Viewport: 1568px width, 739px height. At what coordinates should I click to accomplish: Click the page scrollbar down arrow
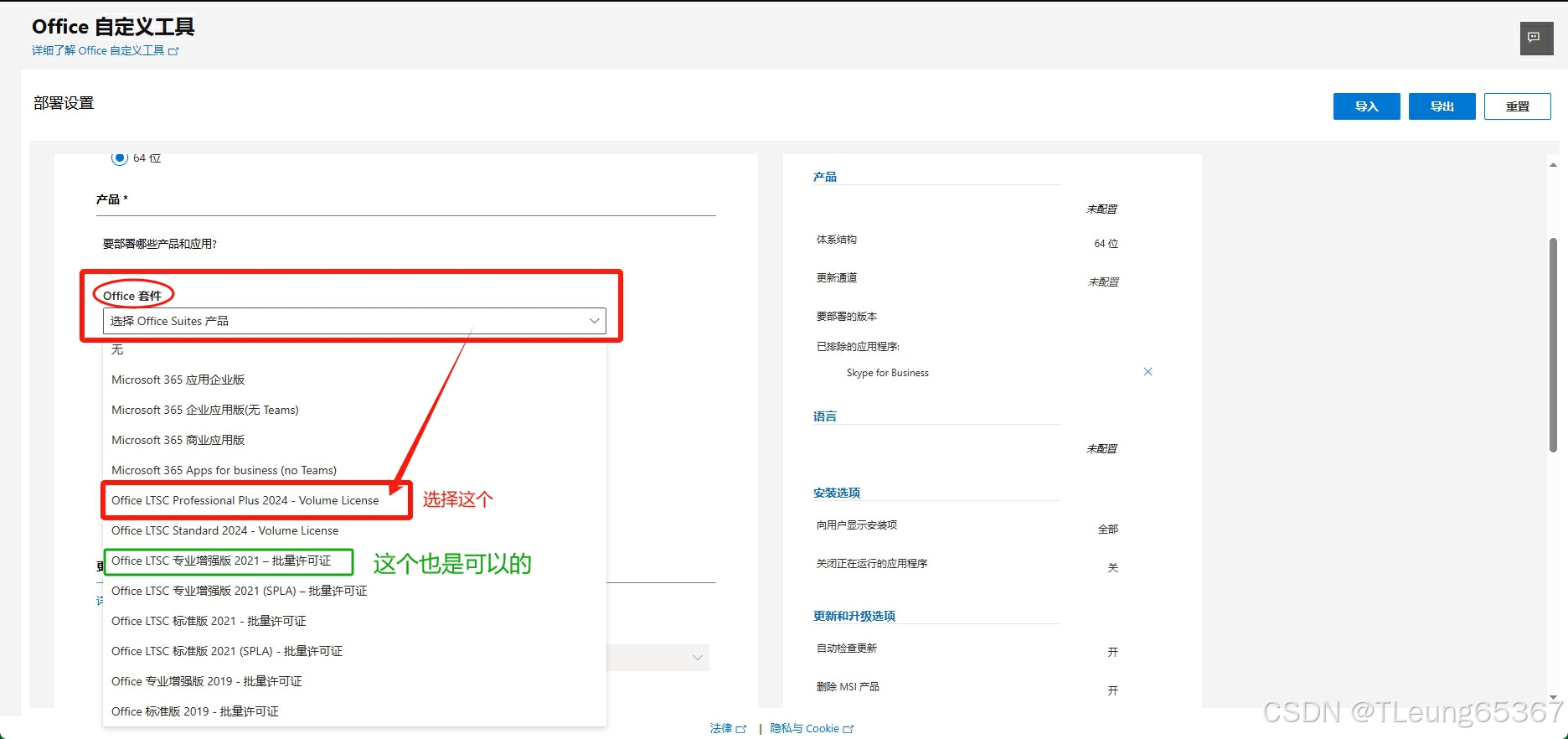pos(1553,697)
